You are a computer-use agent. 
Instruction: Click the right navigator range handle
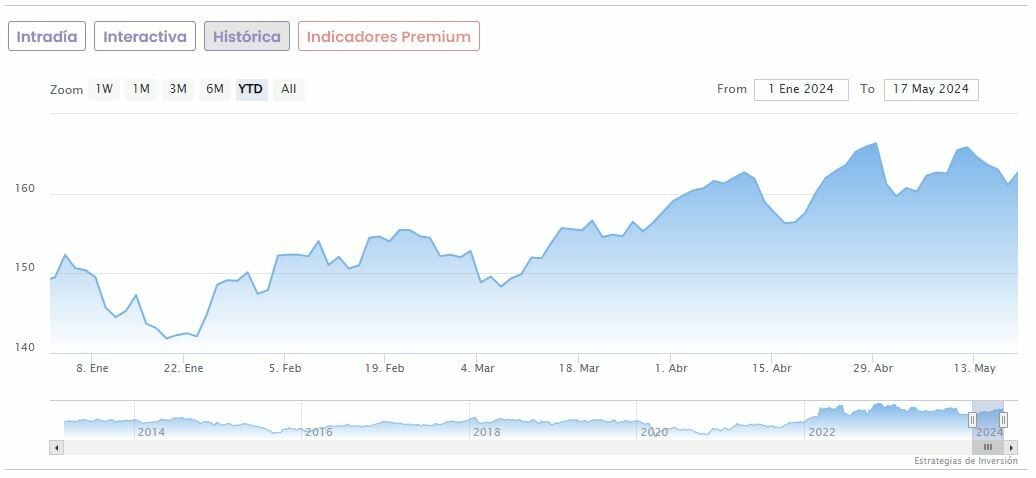[x=1003, y=420]
